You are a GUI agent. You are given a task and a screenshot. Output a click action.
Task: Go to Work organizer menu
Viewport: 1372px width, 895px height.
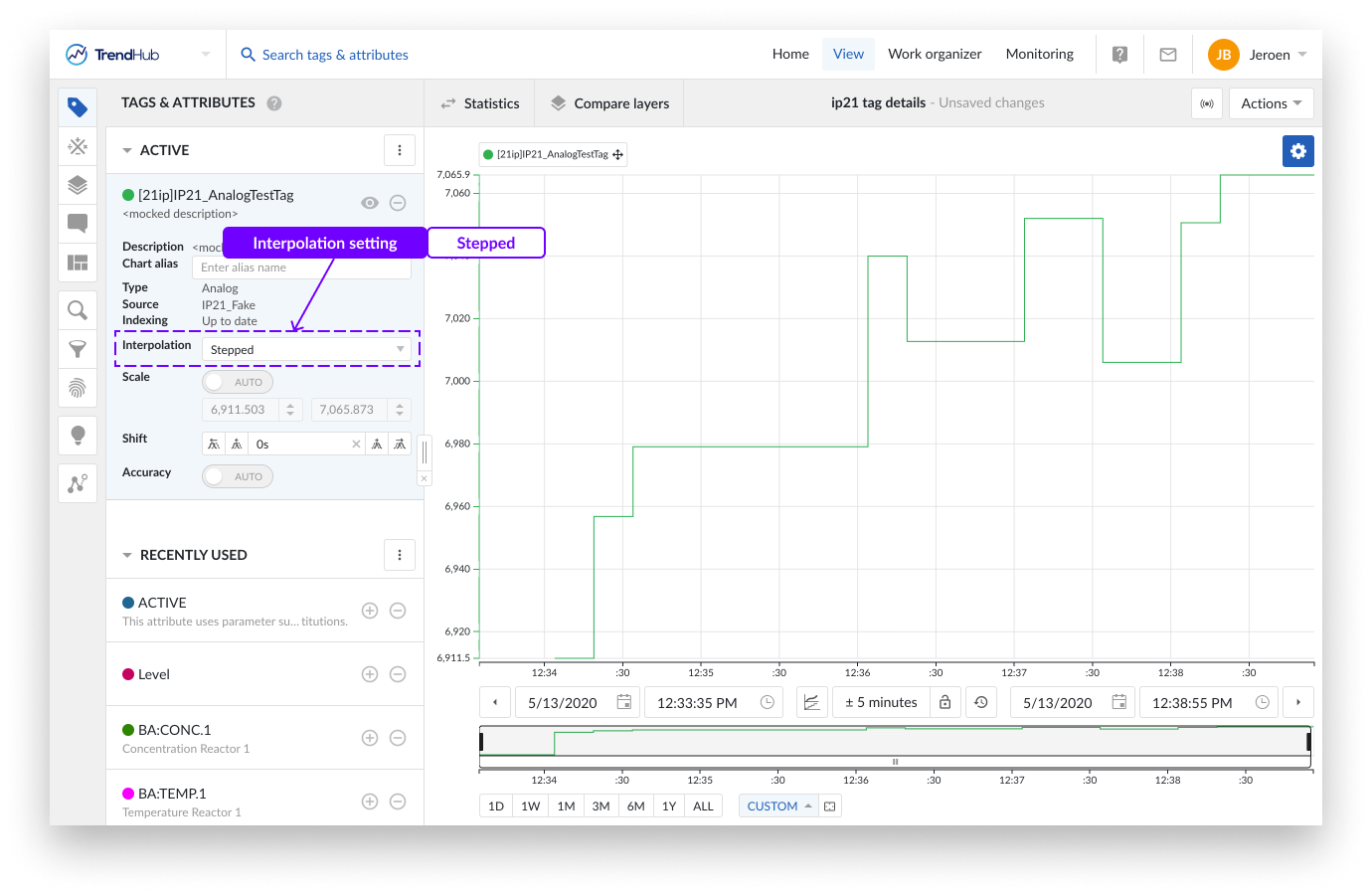point(935,55)
